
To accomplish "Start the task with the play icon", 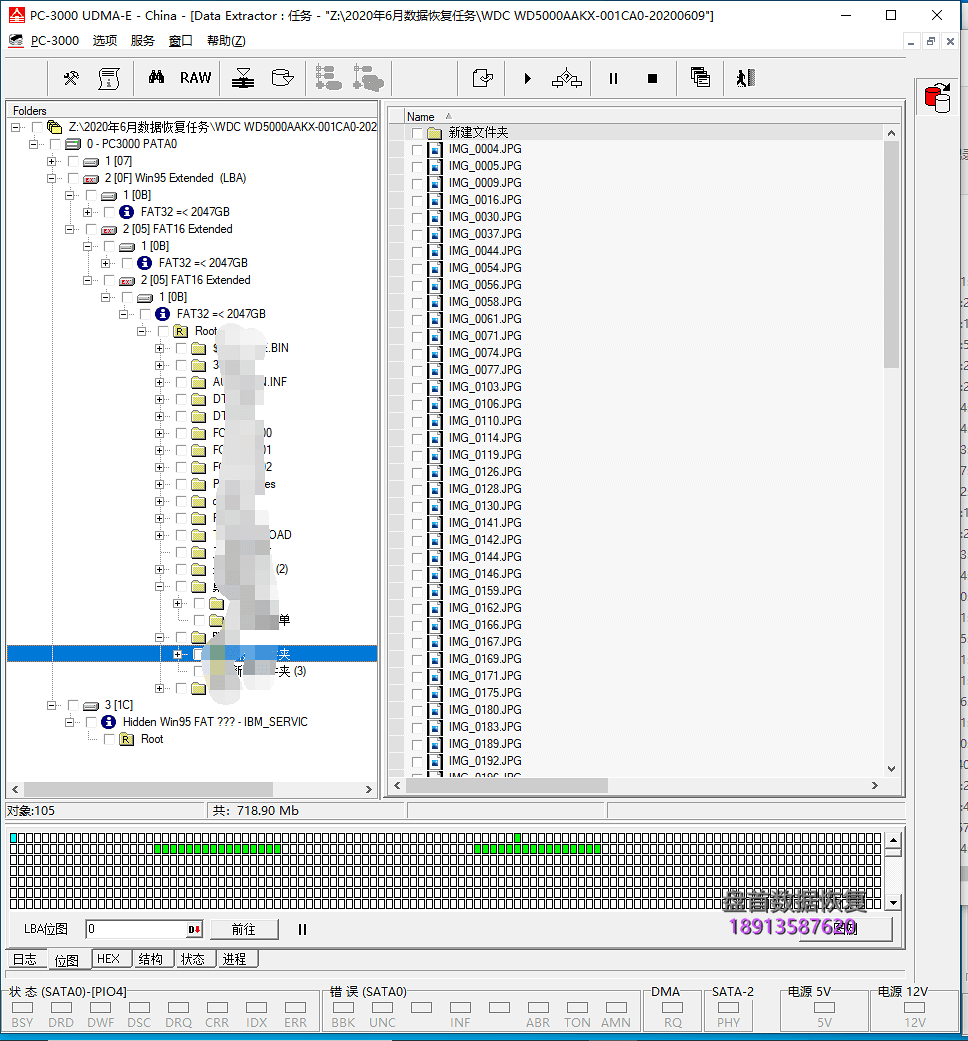I will pos(527,78).
